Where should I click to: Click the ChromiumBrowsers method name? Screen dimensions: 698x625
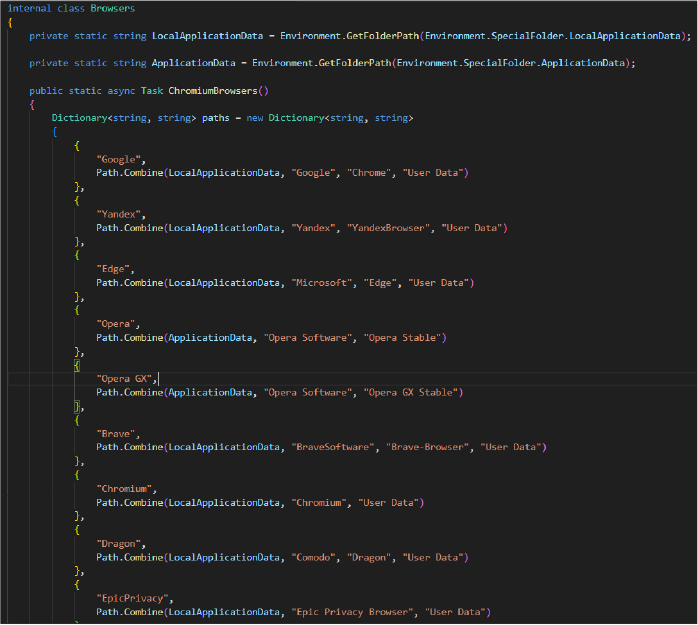[x=213, y=91]
